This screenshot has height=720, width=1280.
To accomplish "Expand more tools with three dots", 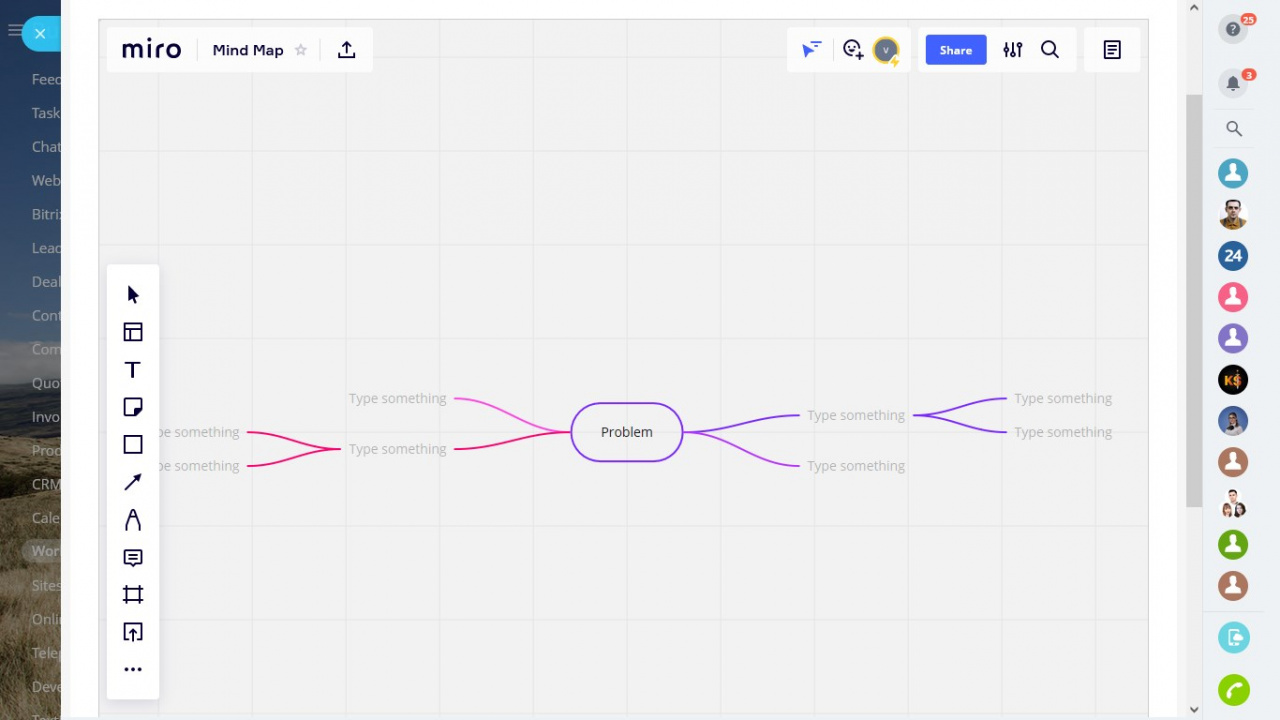I will 133,669.
